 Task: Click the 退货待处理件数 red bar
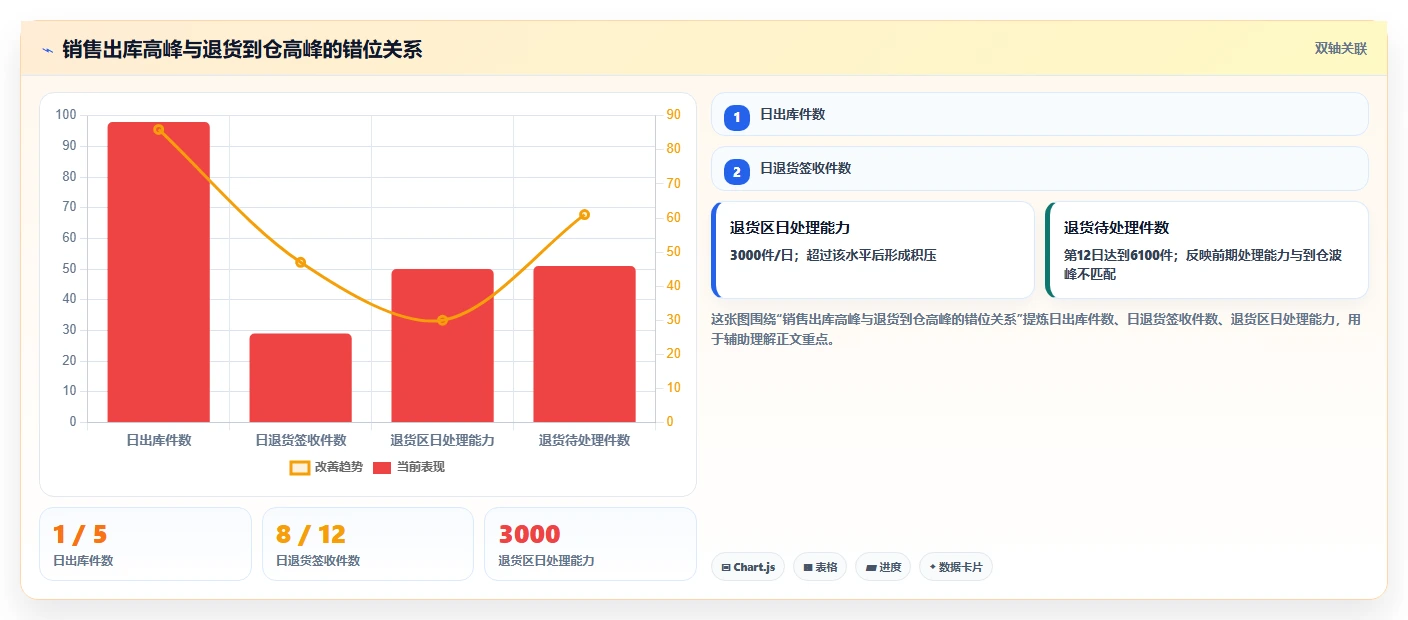(585, 344)
